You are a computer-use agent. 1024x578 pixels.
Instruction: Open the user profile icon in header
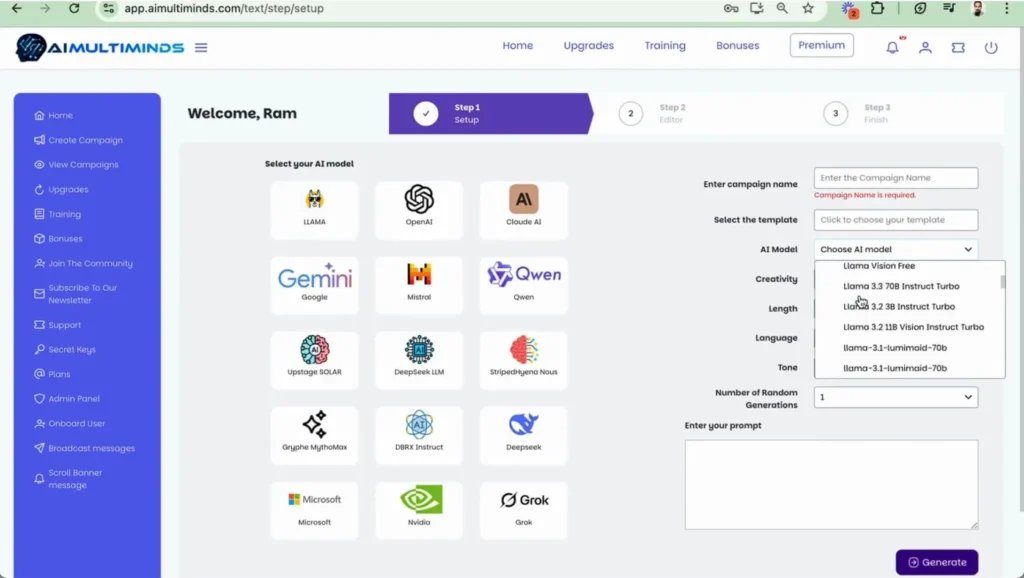tap(925, 47)
